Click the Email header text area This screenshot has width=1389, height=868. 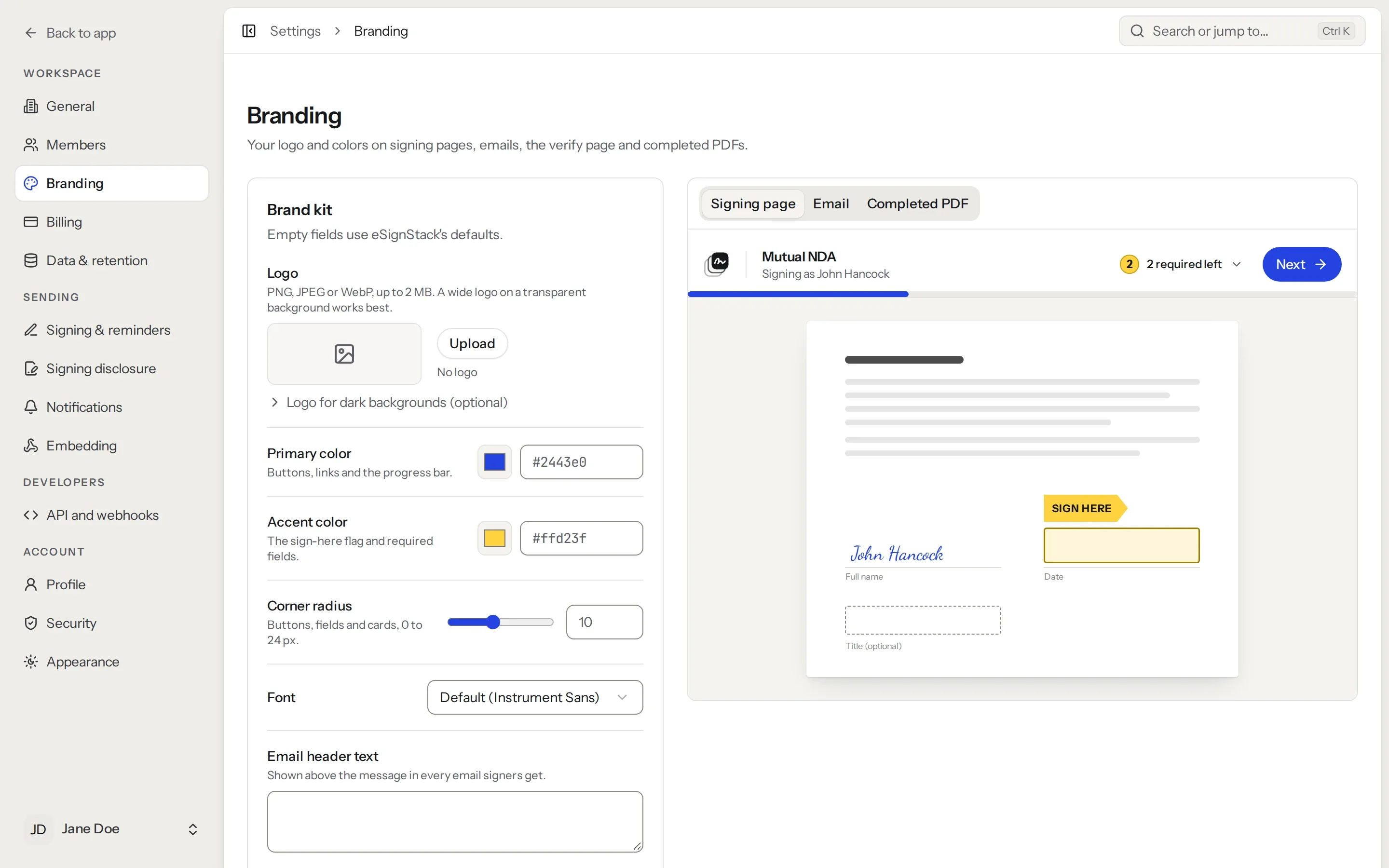tap(455, 822)
